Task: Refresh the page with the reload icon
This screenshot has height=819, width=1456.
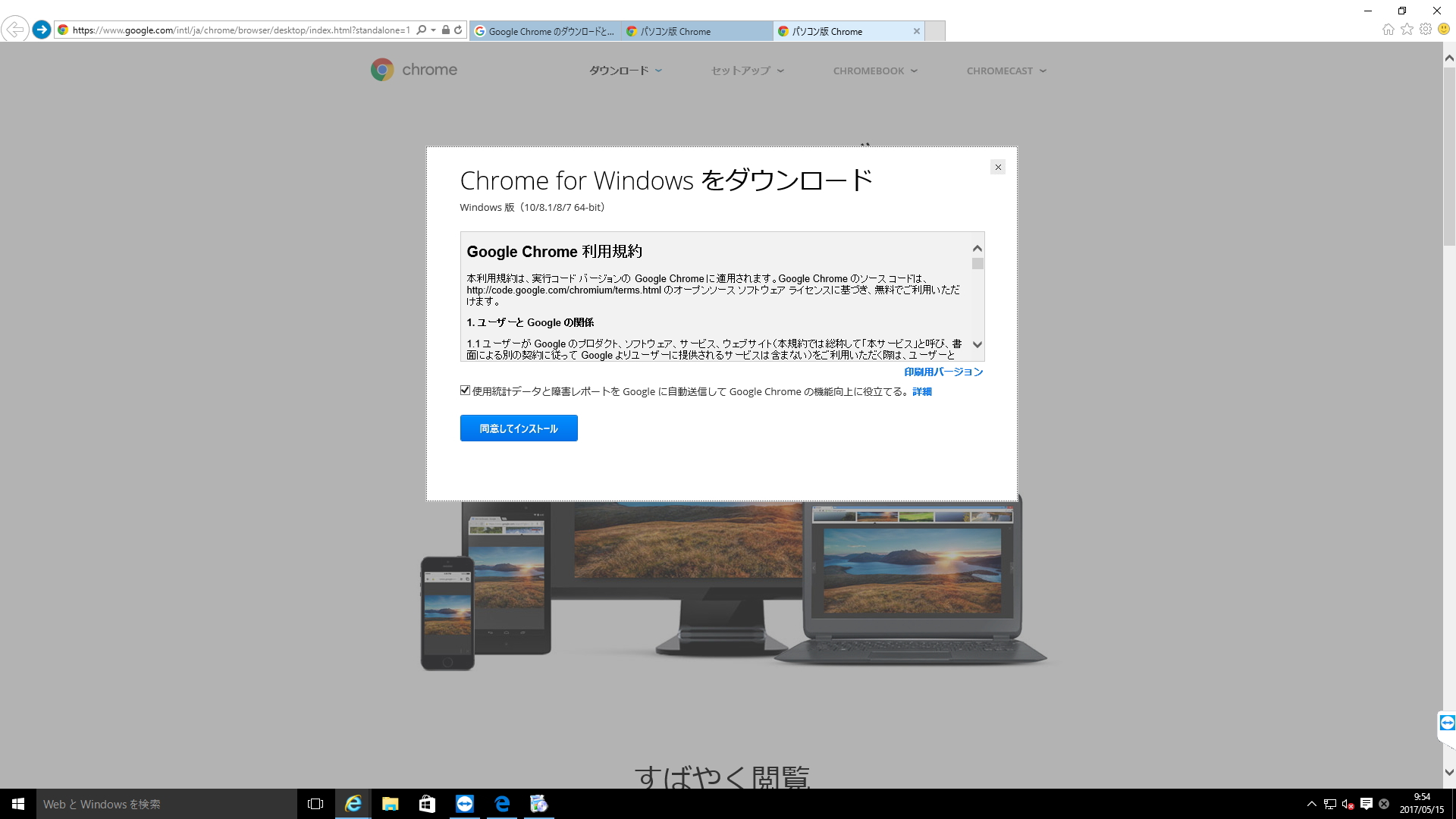Action: click(x=458, y=30)
